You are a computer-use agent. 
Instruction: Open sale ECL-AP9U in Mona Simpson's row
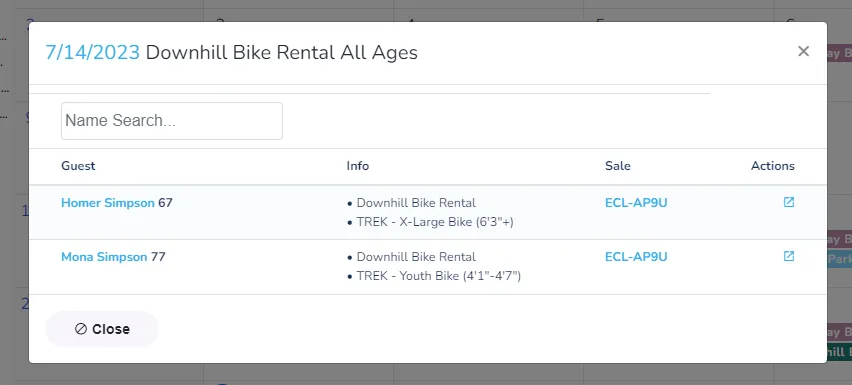click(636, 257)
